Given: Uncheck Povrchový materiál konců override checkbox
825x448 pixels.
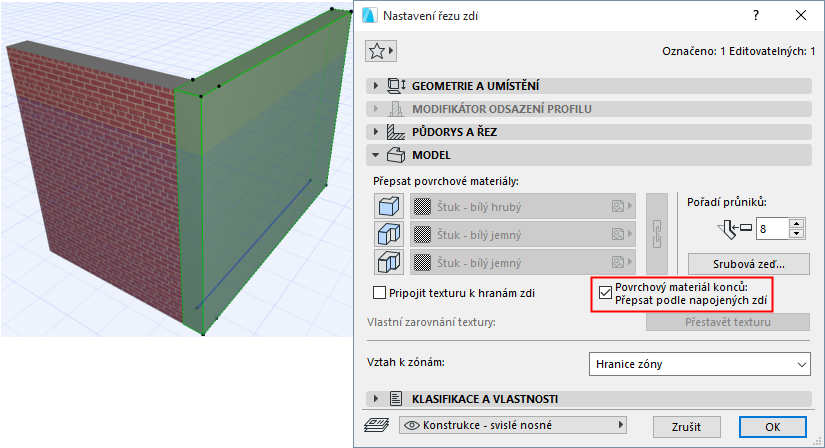Looking at the screenshot, I should (606, 293).
